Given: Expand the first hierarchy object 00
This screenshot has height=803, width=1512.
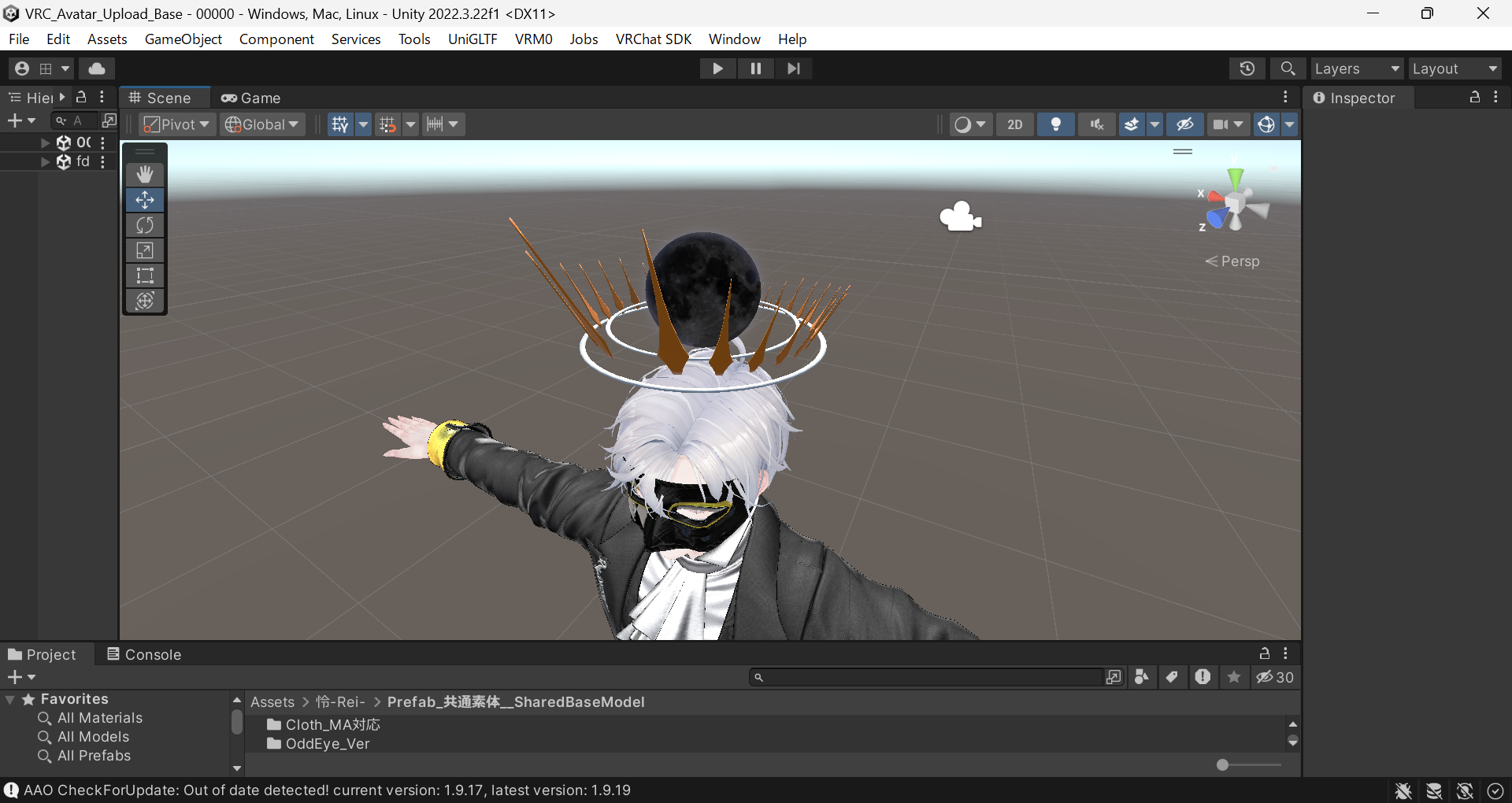Looking at the screenshot, I should tap(45, 142).
